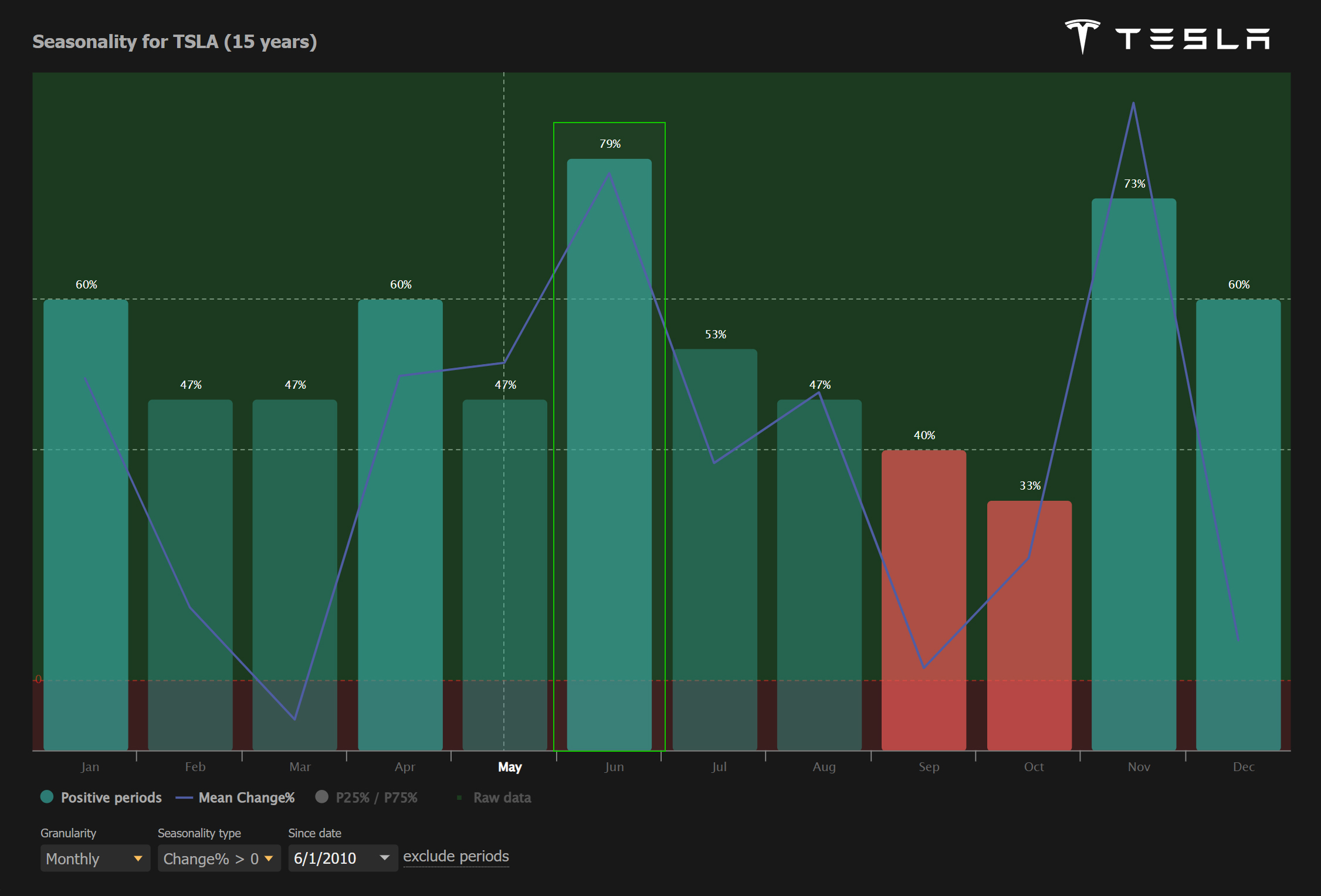
Task: Click the exclude periods link
Action: (x=456, y=857)
